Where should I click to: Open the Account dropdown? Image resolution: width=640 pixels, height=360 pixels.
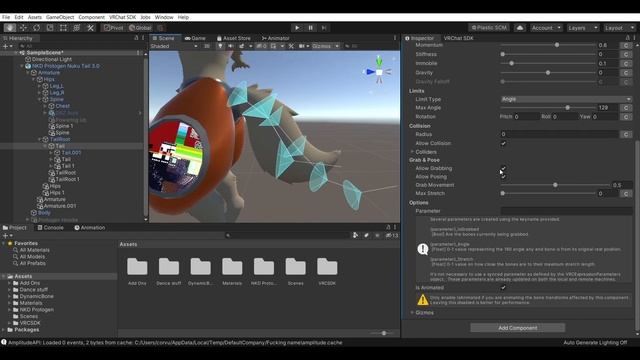[546, 28]
